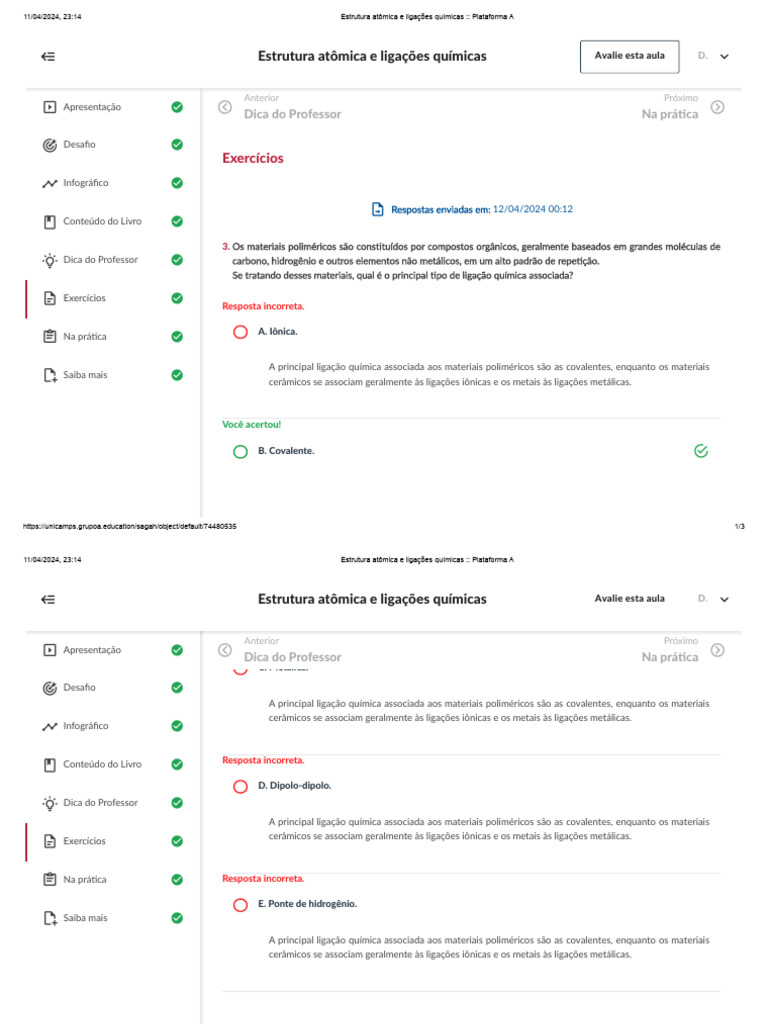The image size is (768, 1024).
Task: Expand the user profile dropdown arrow
Action: [x=725, y=57]
